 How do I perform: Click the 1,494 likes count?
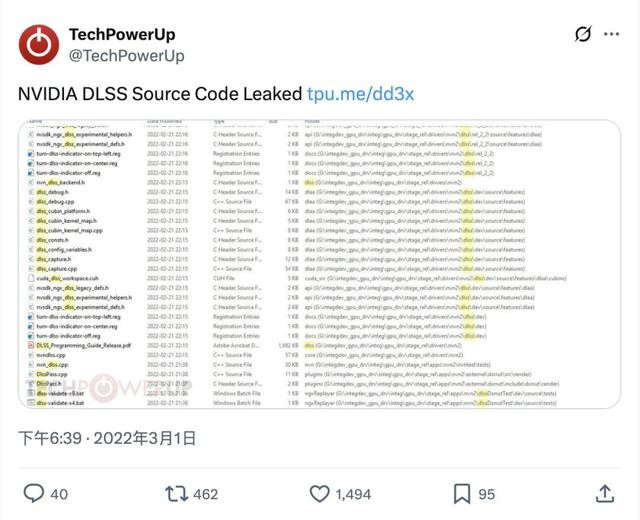click(353, 494)
